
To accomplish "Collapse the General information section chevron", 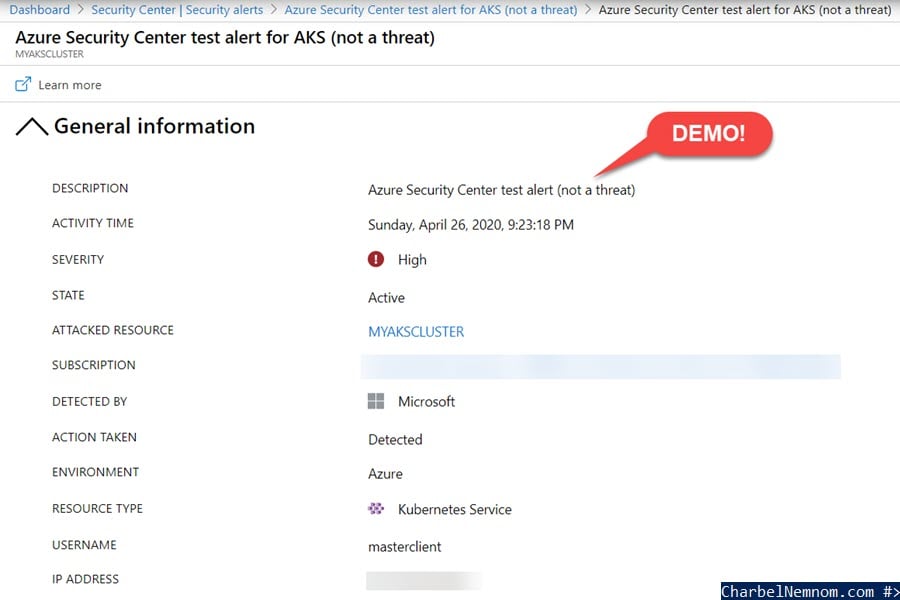I will [32, 126].
